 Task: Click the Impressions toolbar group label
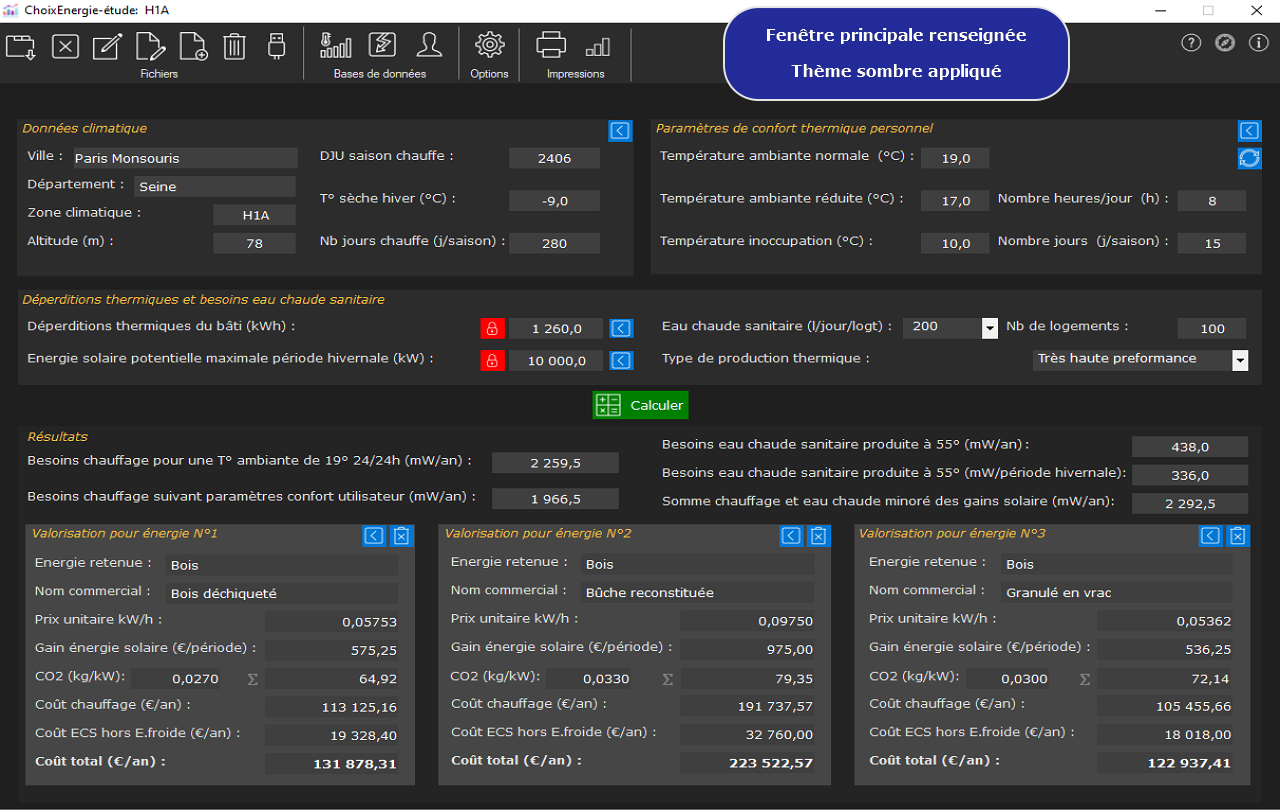(576, 74)
